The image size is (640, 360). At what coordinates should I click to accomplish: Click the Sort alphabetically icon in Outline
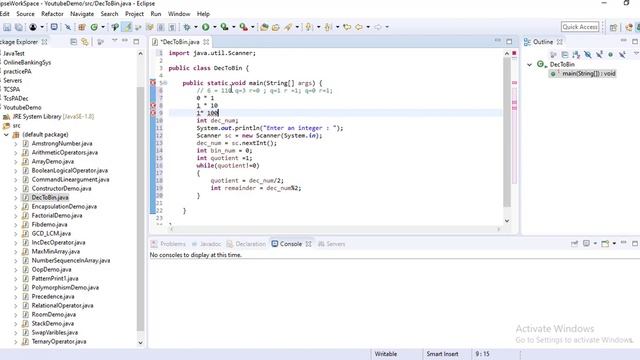[x=576, y=54]
